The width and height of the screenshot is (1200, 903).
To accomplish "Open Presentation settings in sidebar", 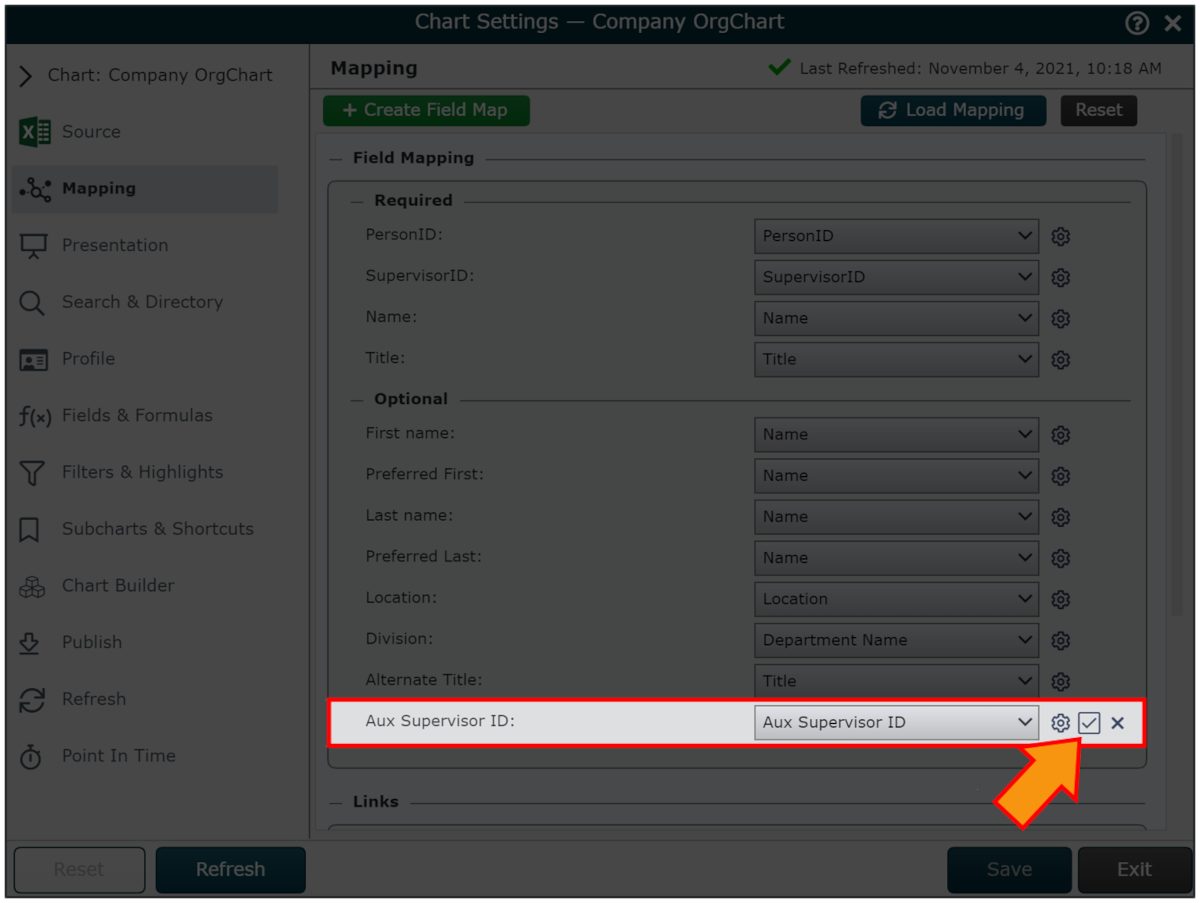I will click(x=114, y=245).
